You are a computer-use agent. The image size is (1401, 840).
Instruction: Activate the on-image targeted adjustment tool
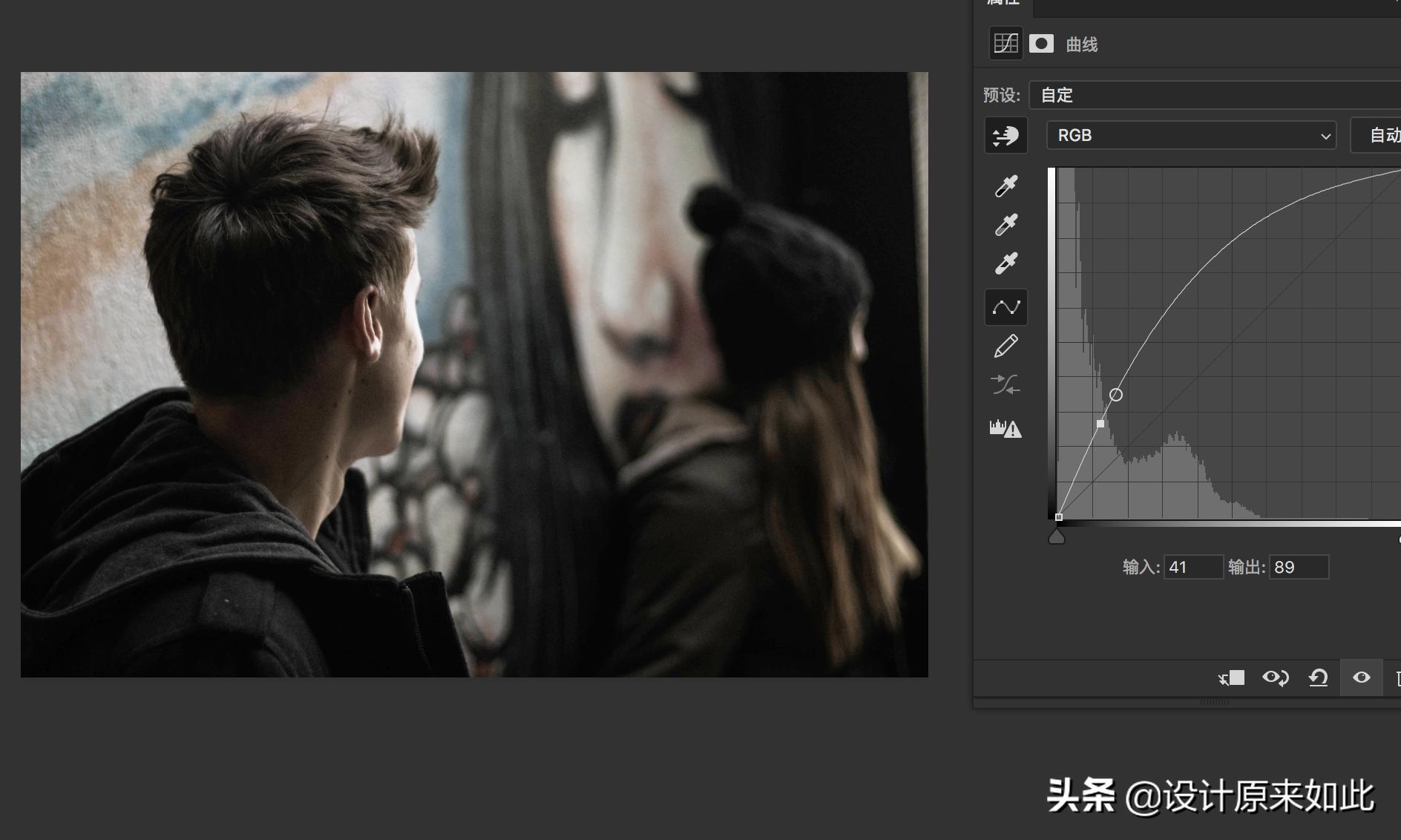[x=1005, y=135]
